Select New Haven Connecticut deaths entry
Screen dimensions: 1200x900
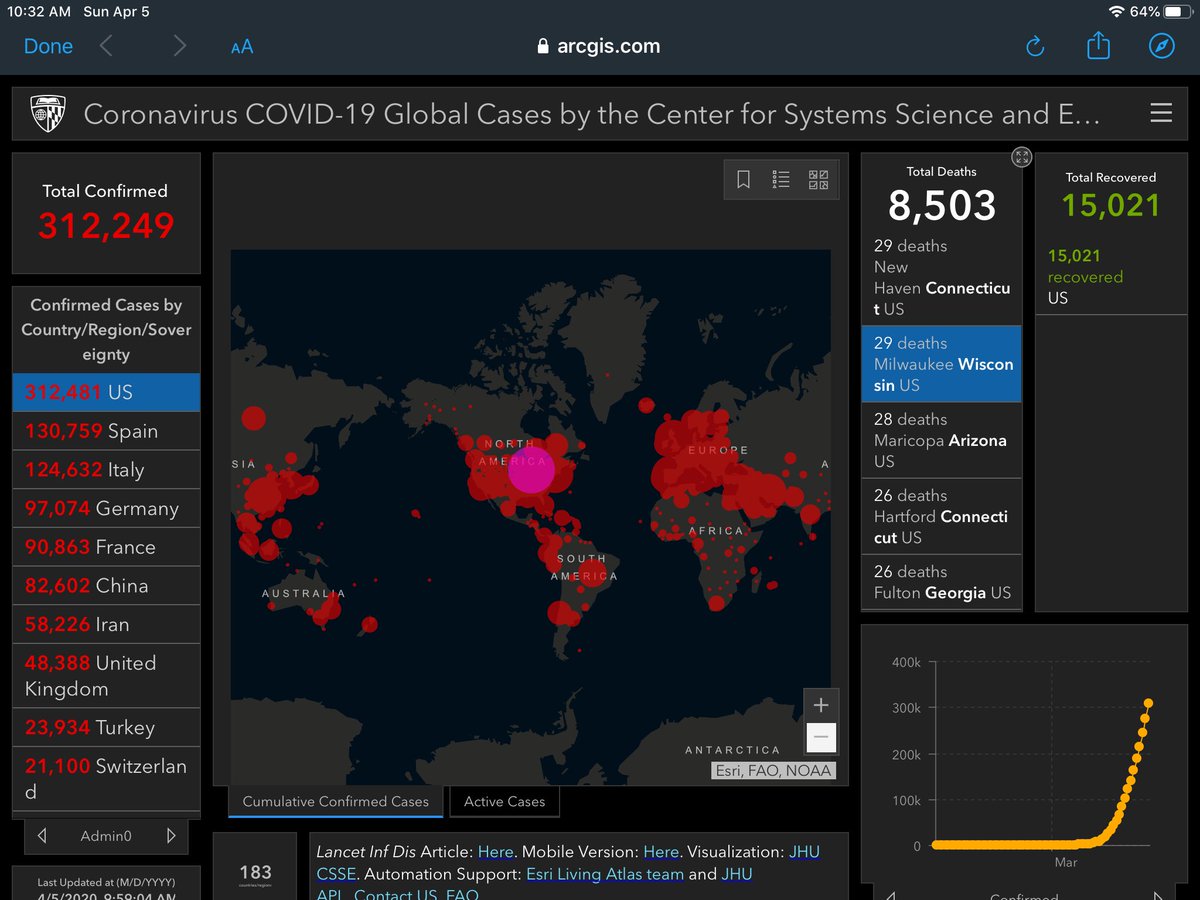click(x=942, y=278)
